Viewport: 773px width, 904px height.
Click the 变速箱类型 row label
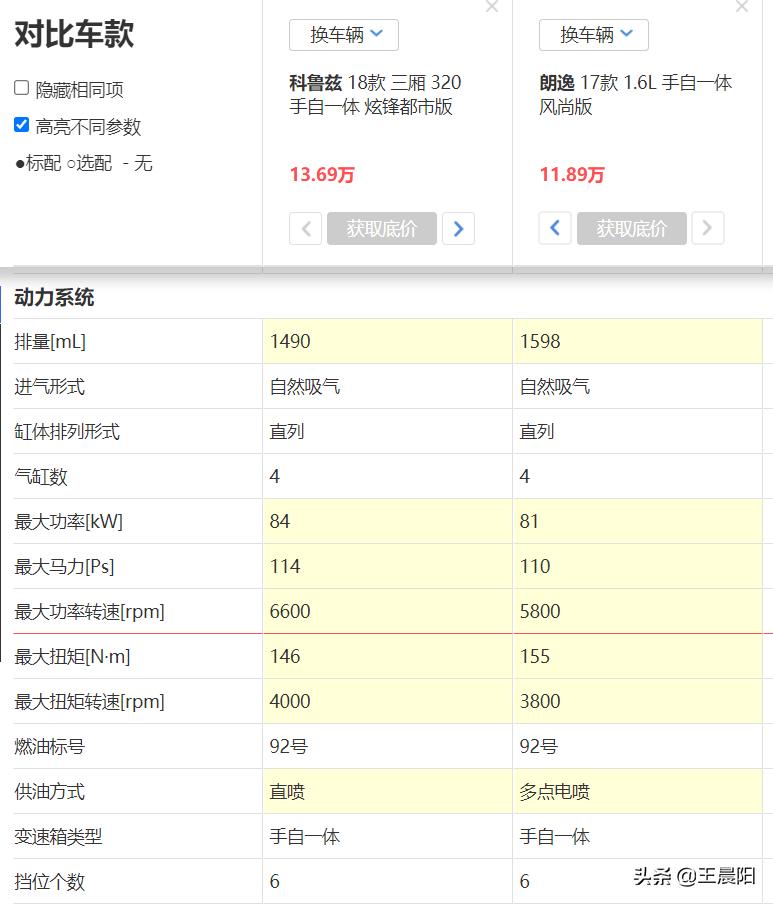tap(58, 836)
